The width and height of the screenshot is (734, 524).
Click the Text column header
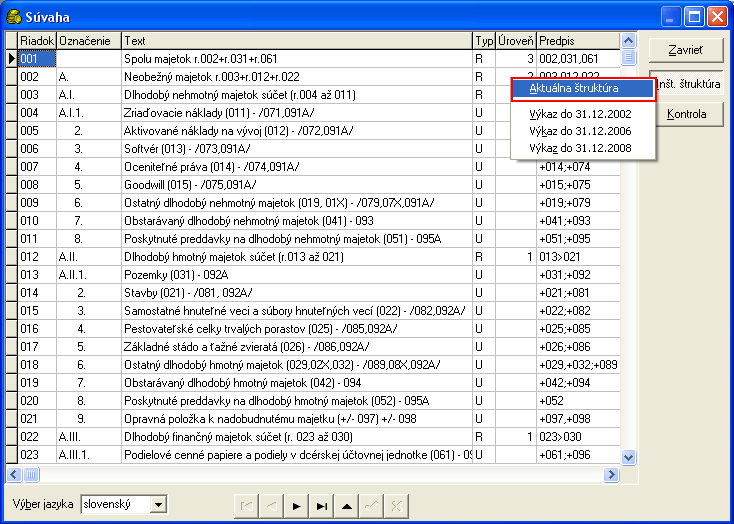click(x=297, y=41)
